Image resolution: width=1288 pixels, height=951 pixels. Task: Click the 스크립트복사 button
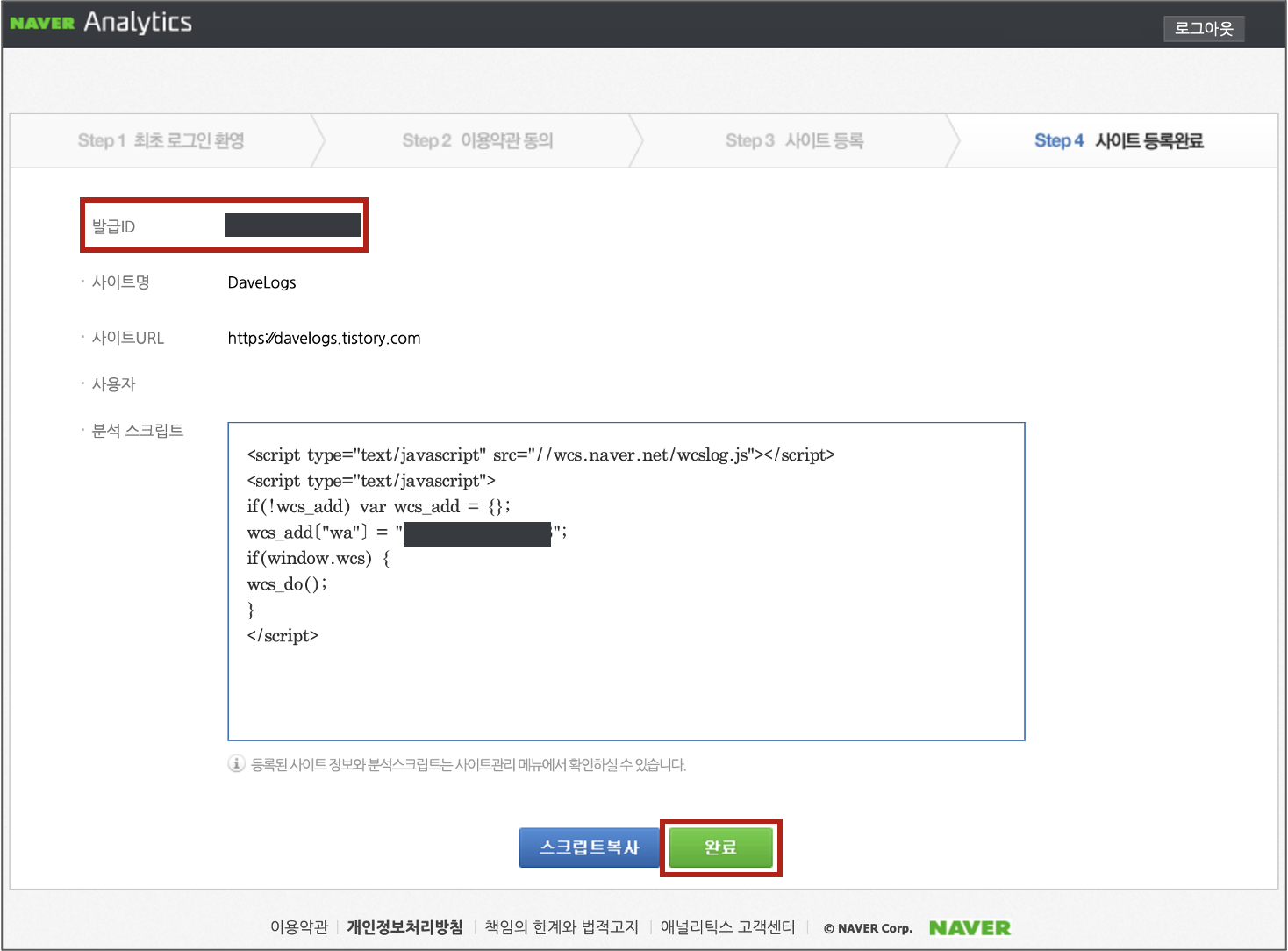[x=589, y=847]
